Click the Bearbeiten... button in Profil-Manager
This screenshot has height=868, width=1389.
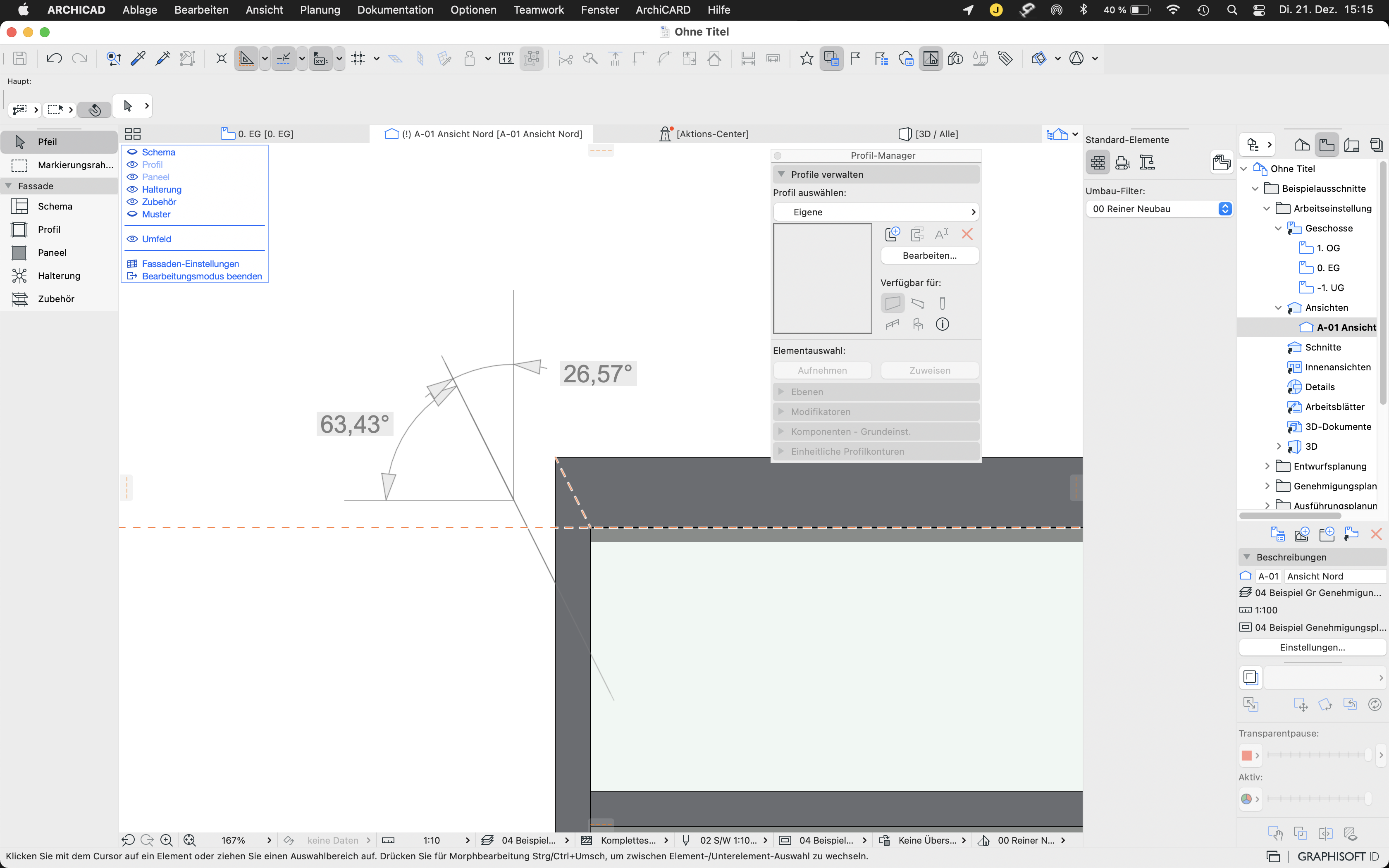929,255
